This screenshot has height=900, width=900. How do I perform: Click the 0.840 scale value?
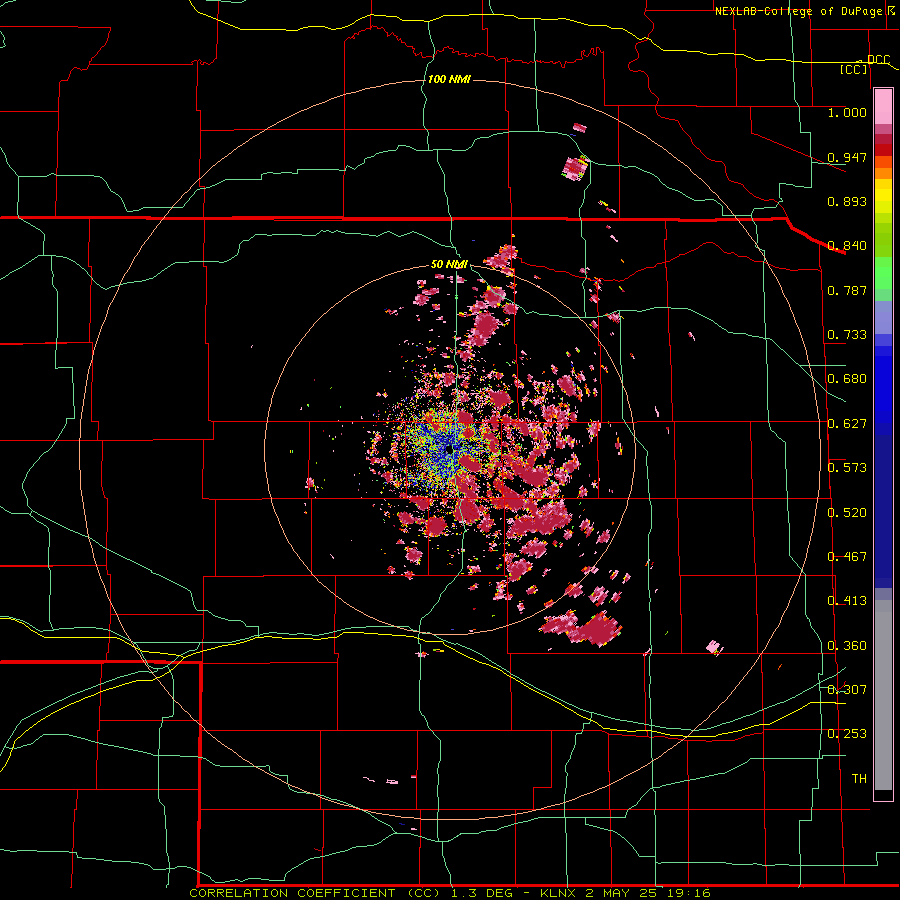[x=847, y=246]
